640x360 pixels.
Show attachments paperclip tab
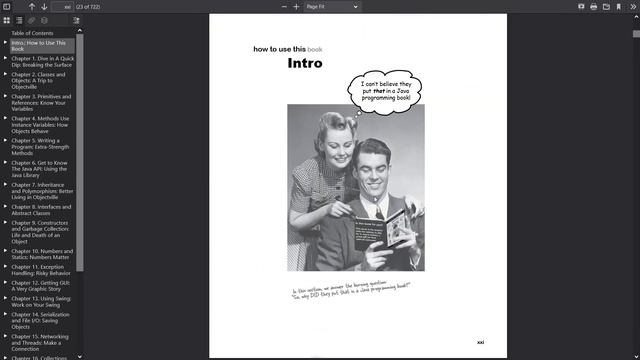coord(31,20)
